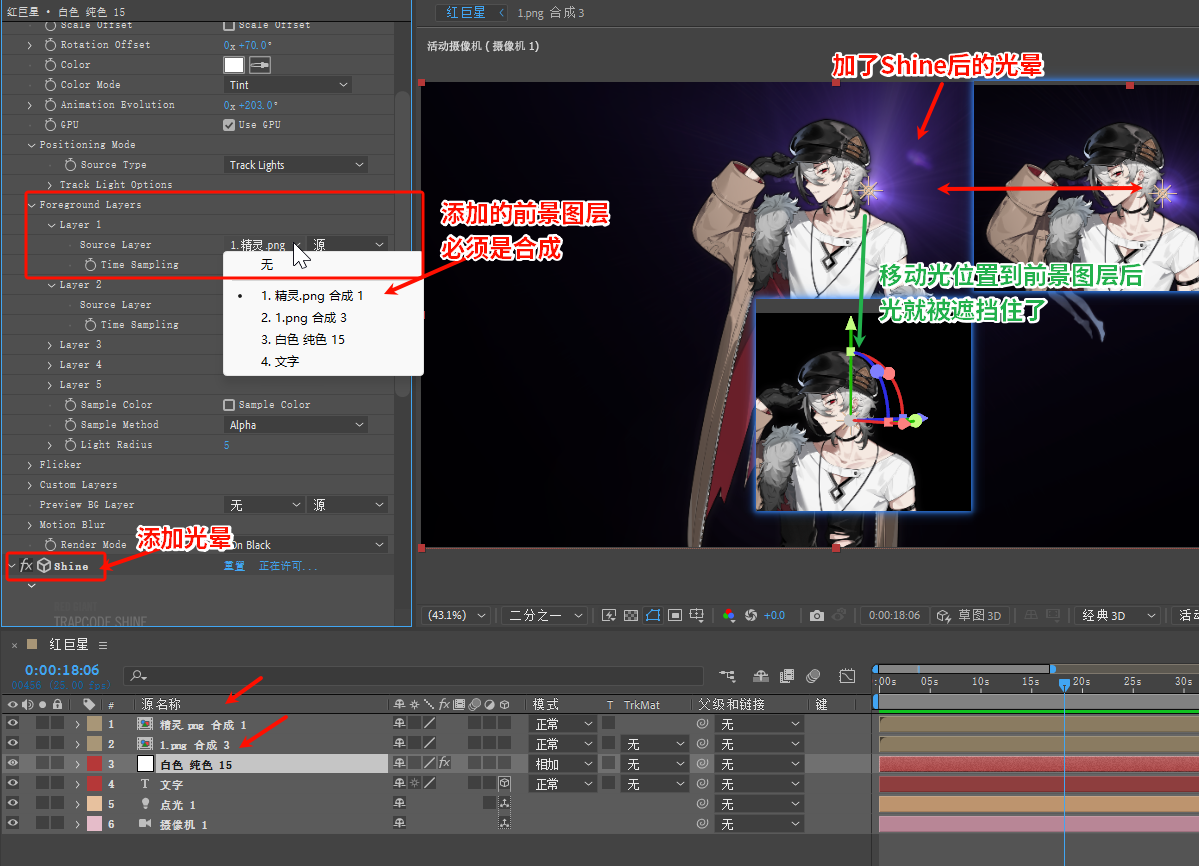
Task: Expand the Layer 3 group
Action: 50,345
